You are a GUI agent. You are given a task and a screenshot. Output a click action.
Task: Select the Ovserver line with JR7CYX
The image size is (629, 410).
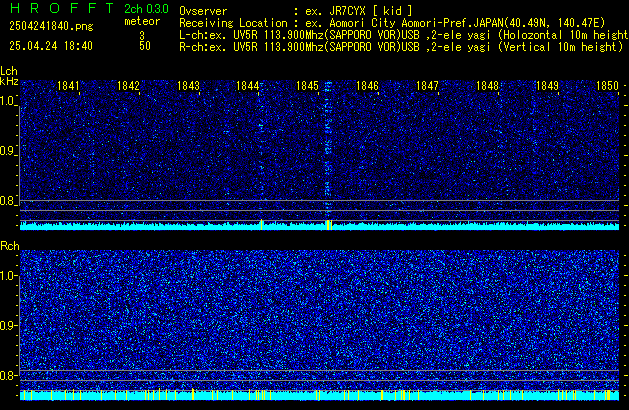pos(296,11)
